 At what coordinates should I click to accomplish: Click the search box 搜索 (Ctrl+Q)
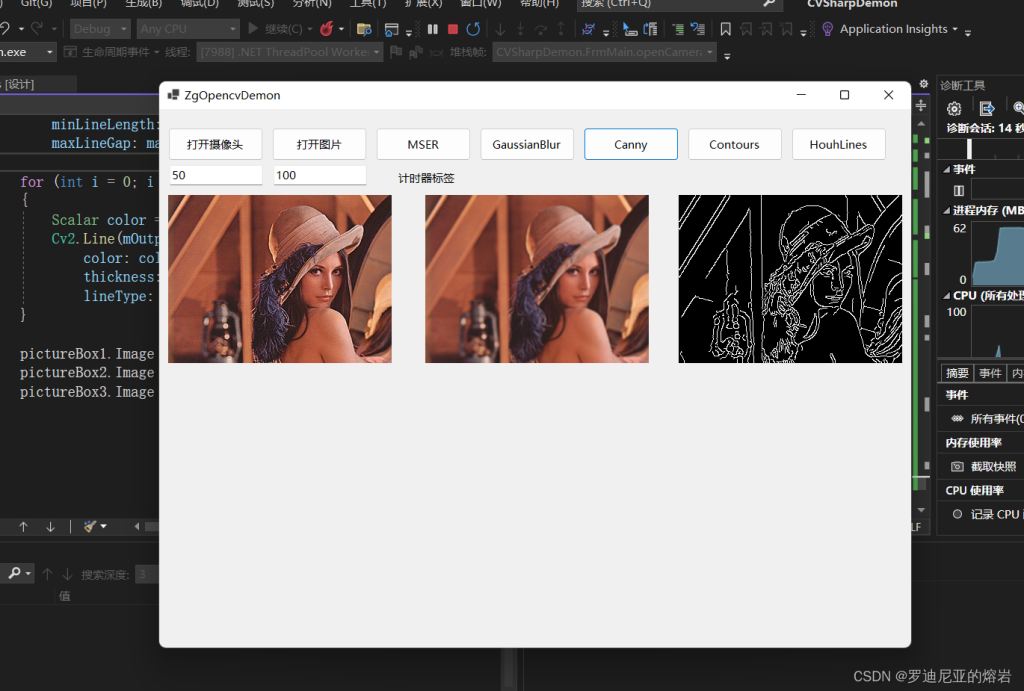coord(679,4)
